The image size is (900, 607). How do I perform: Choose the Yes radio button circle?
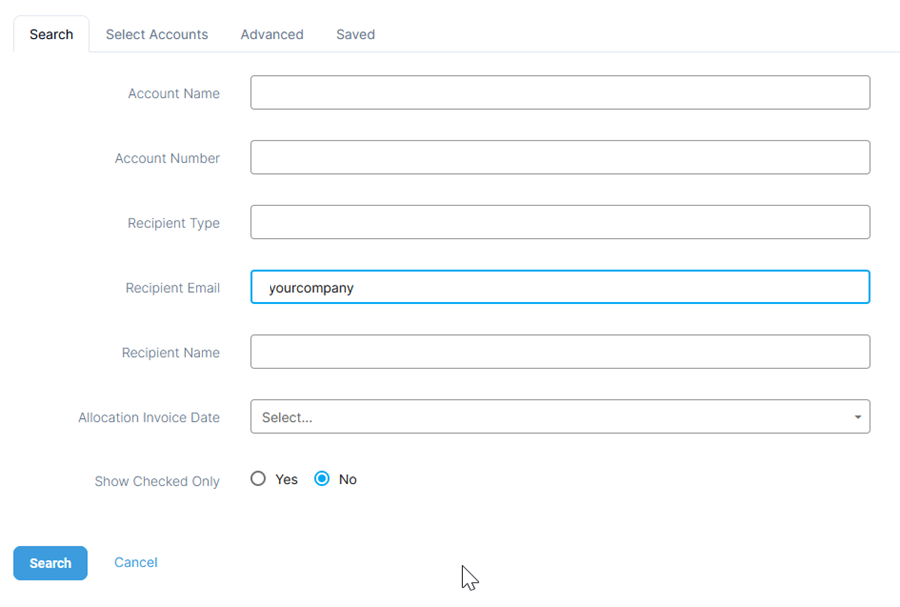tap(258, 478)
